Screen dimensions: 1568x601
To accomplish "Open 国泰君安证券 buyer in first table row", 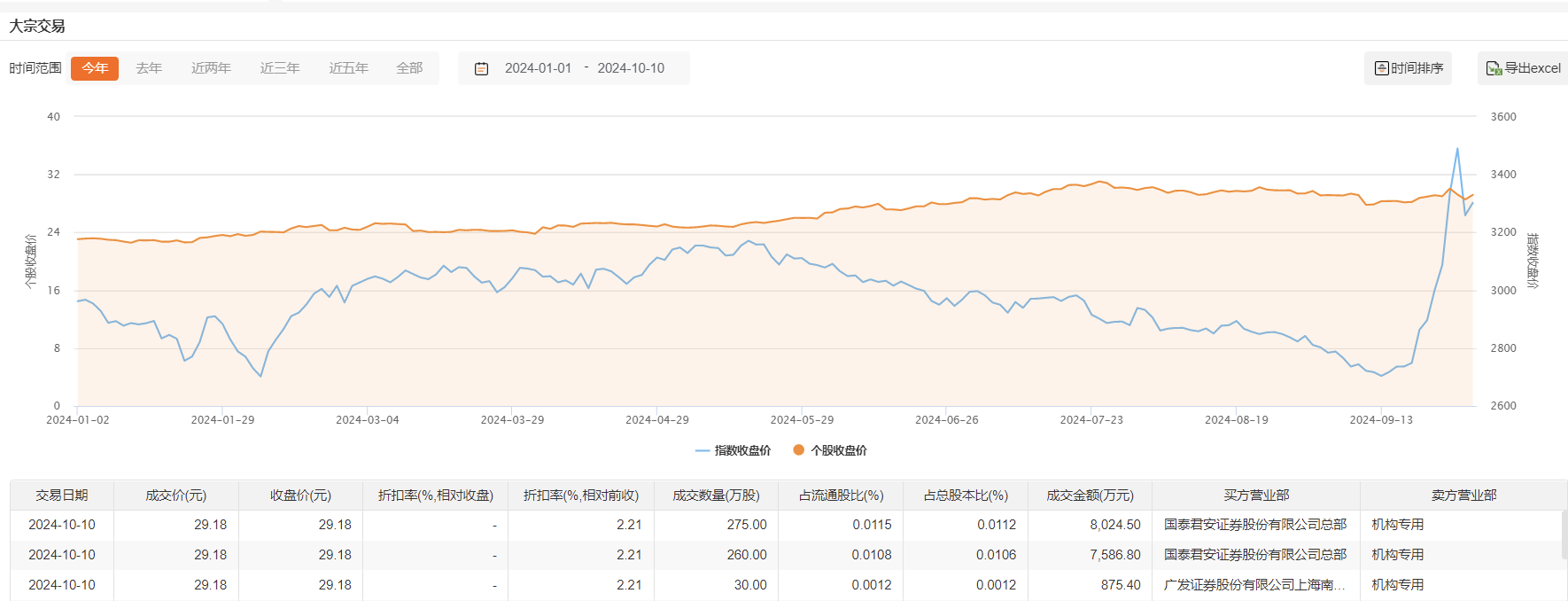I will (1254, 525).
